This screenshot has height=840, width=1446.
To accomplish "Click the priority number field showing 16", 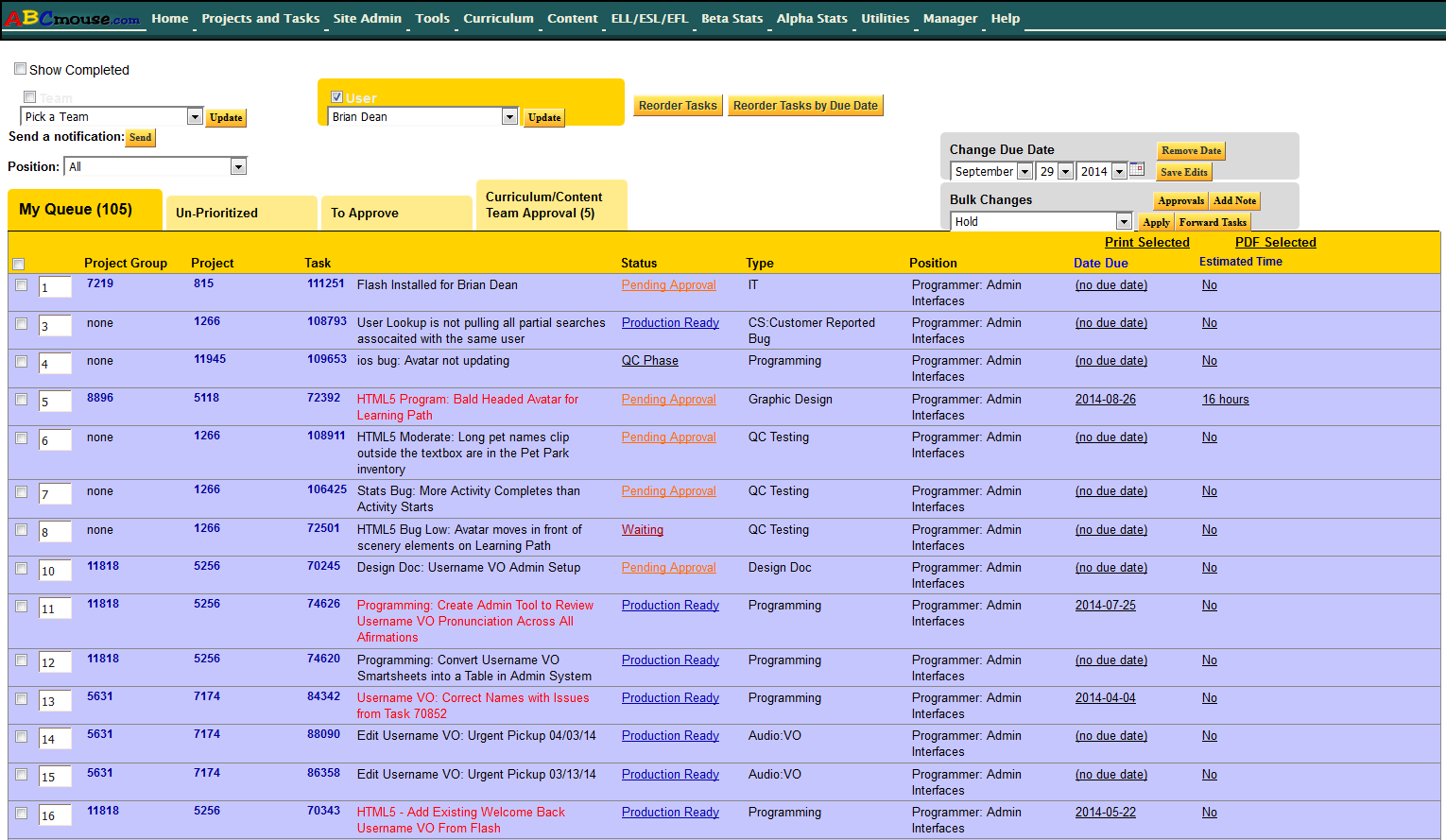I will click(x=54, y=815).
